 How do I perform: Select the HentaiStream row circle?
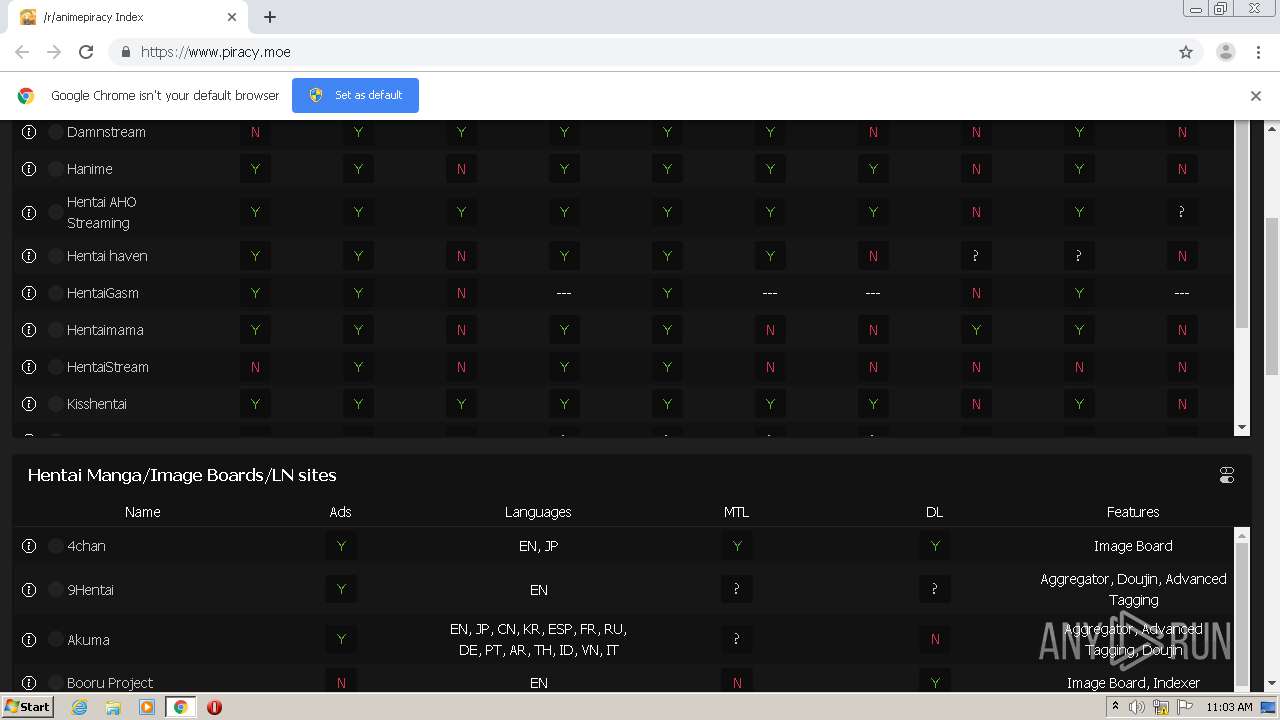point(56,367)
